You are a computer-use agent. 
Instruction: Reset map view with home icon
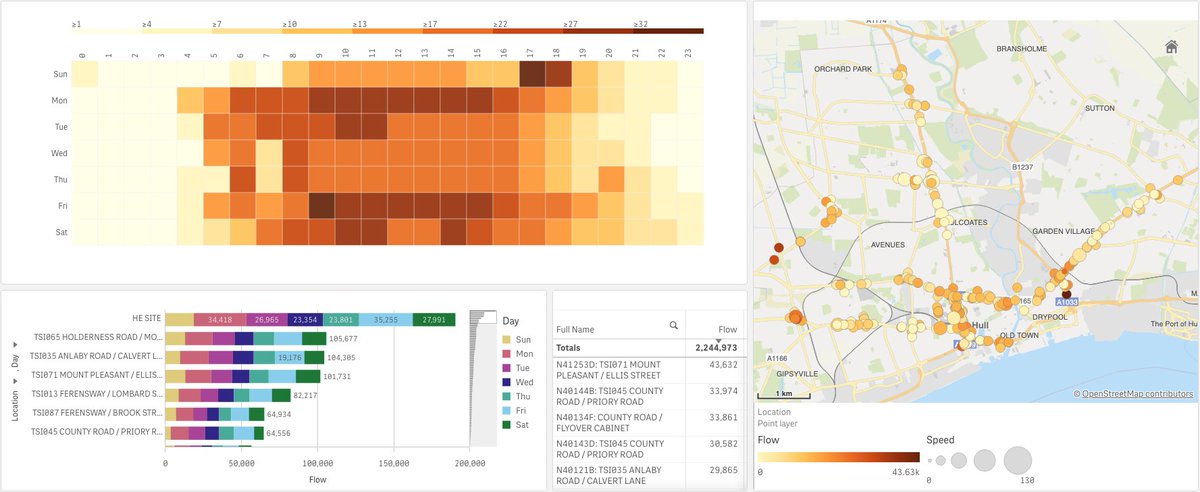(1171, 46)
